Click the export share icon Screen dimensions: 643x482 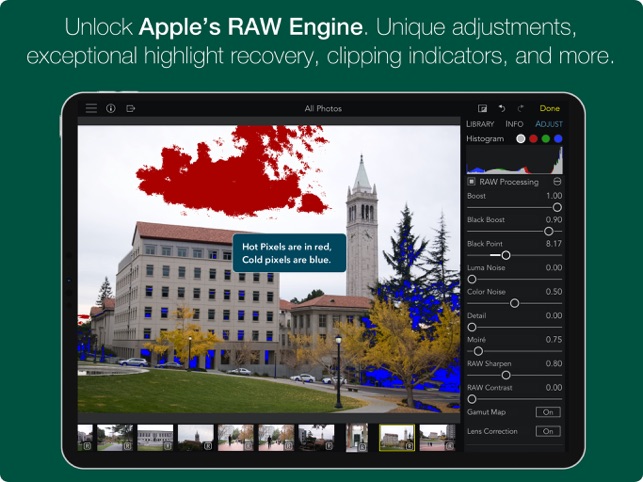(130, 108)
